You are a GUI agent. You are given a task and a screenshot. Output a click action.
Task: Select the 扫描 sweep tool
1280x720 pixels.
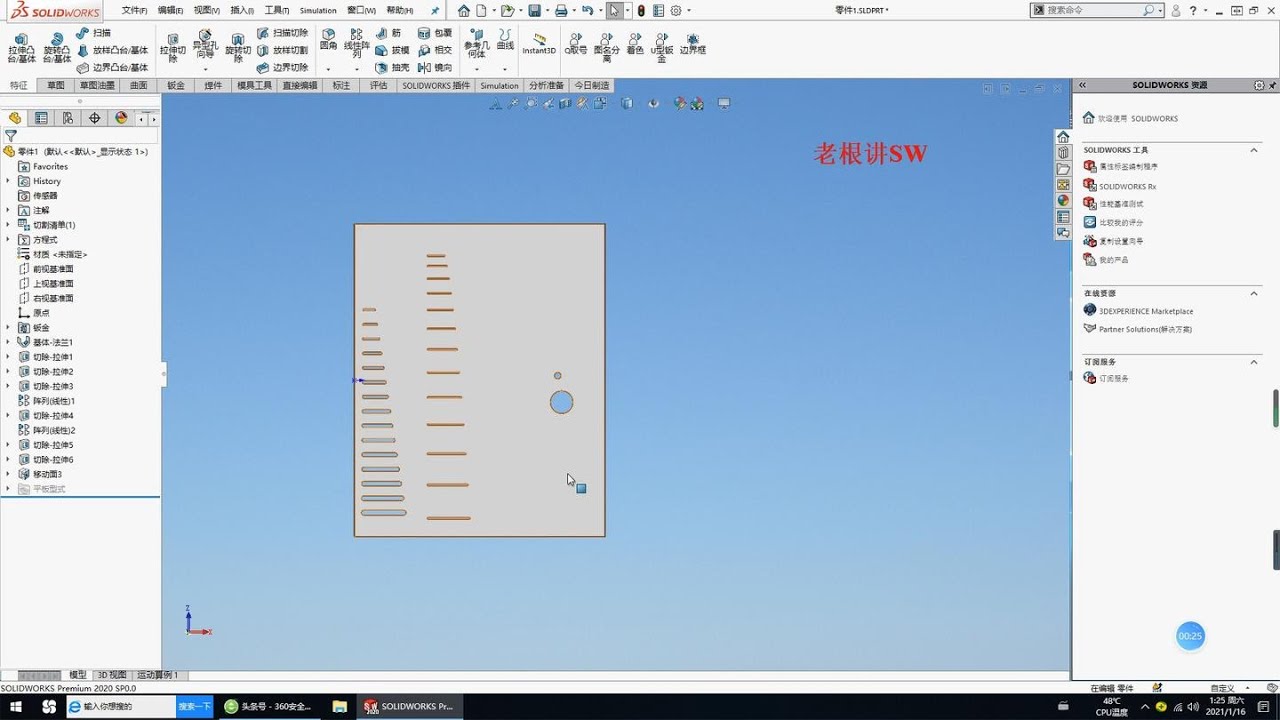(x=94, y=33)
